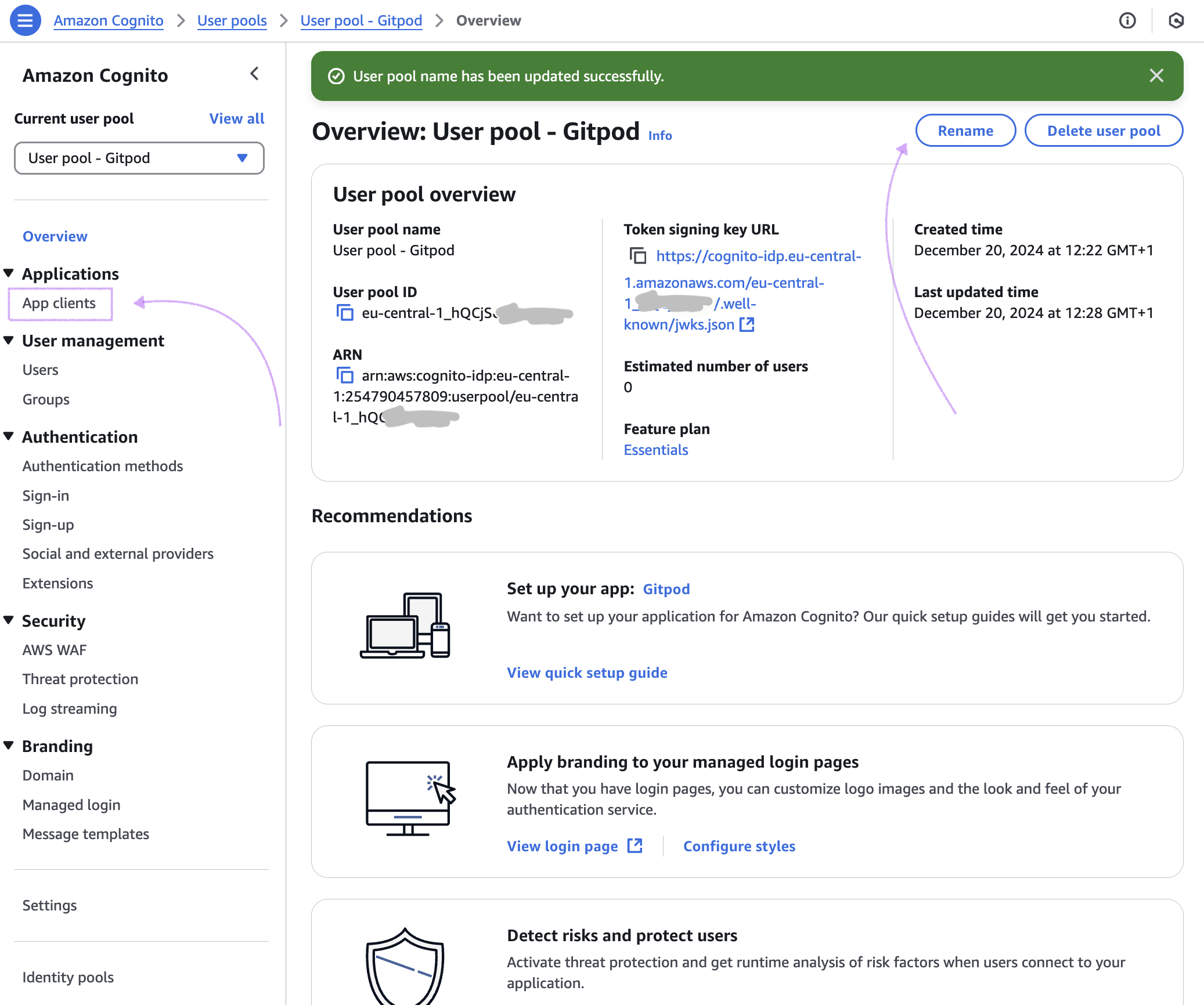Collapse the Branding section
The image size is (1204, 1005).
pos(9,746)
